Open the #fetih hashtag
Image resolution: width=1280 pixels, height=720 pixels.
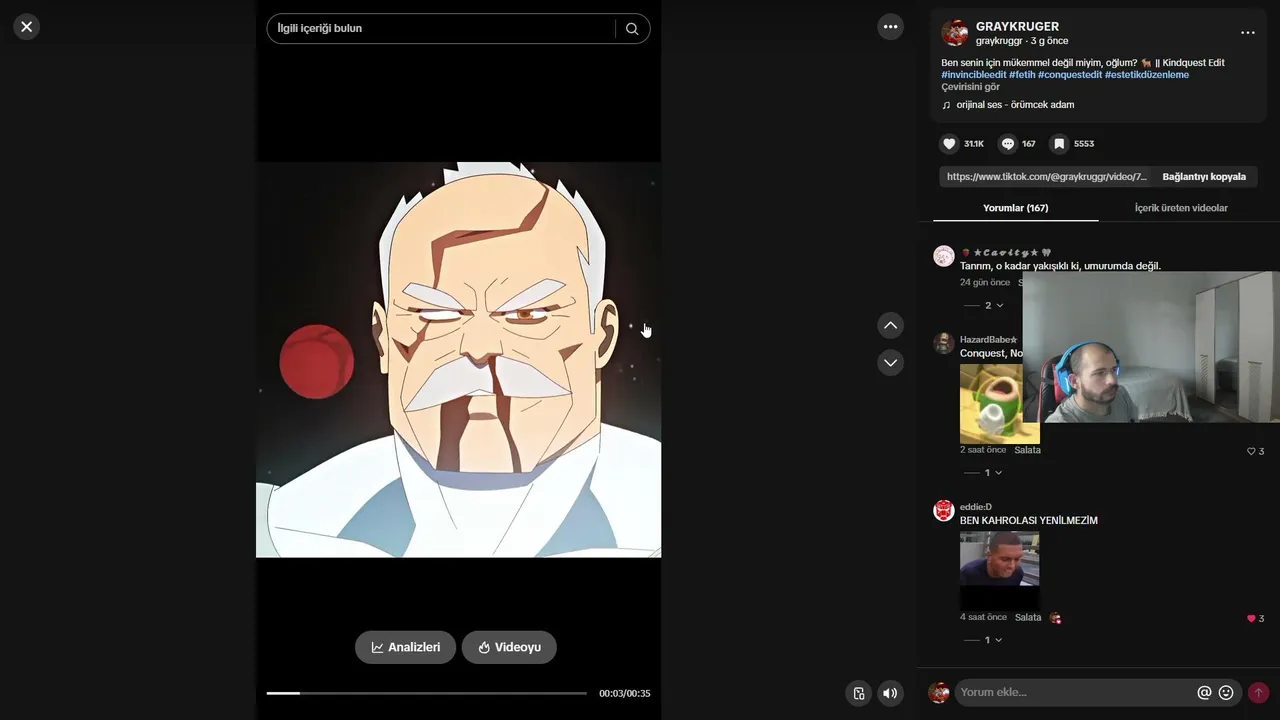coord(1022,75)
